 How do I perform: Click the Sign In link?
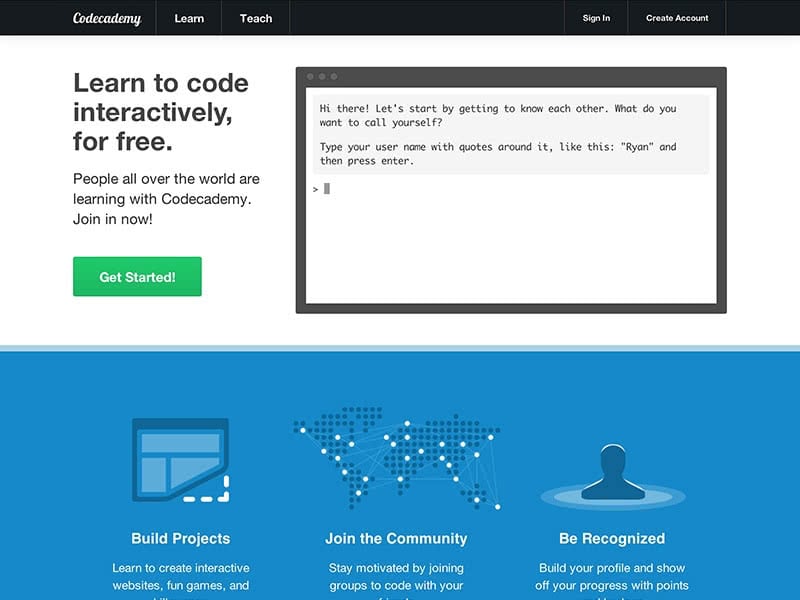(596, 18)
